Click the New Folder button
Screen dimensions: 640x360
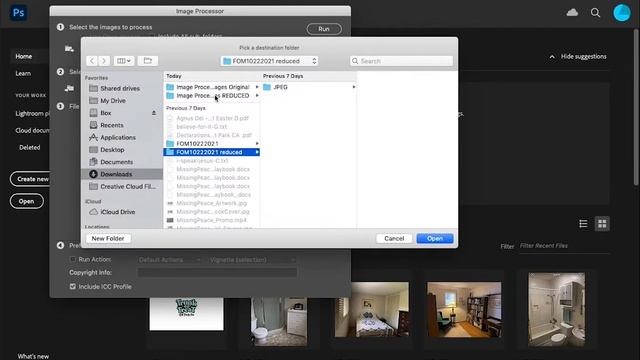[108, 238]
